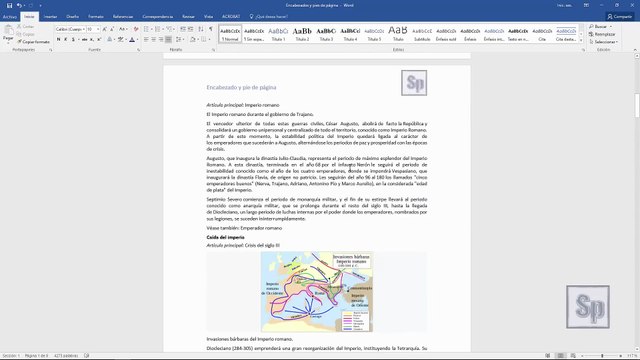The height and width of the screenshot is (360, 640).
Task: Activate Copiar formato painter
Action: [33, 42]
